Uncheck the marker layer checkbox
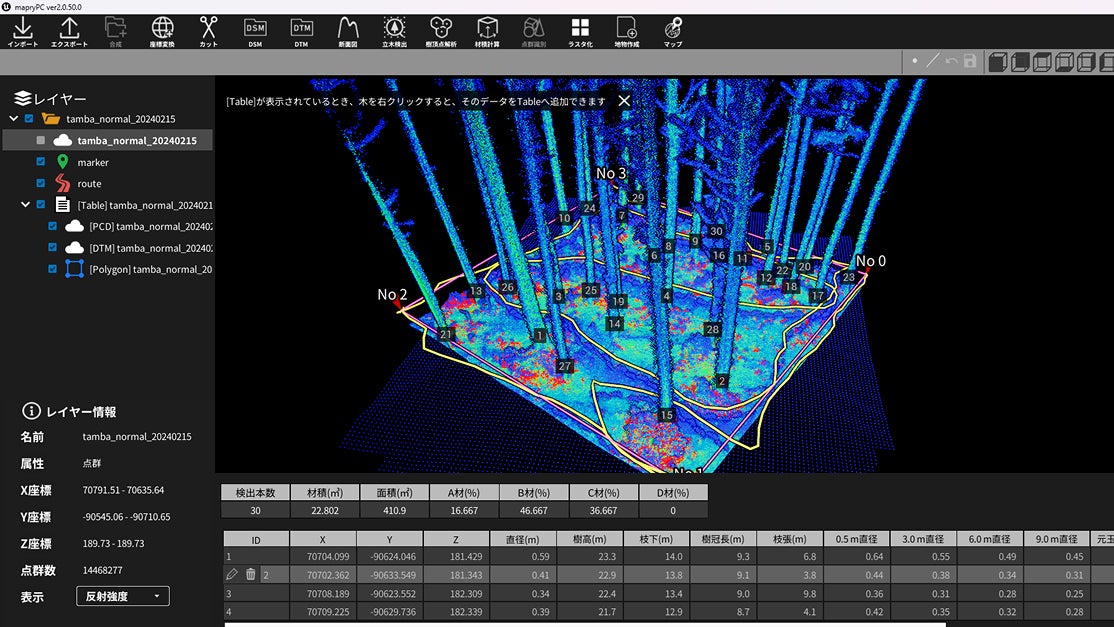 [x=41, y=162]
